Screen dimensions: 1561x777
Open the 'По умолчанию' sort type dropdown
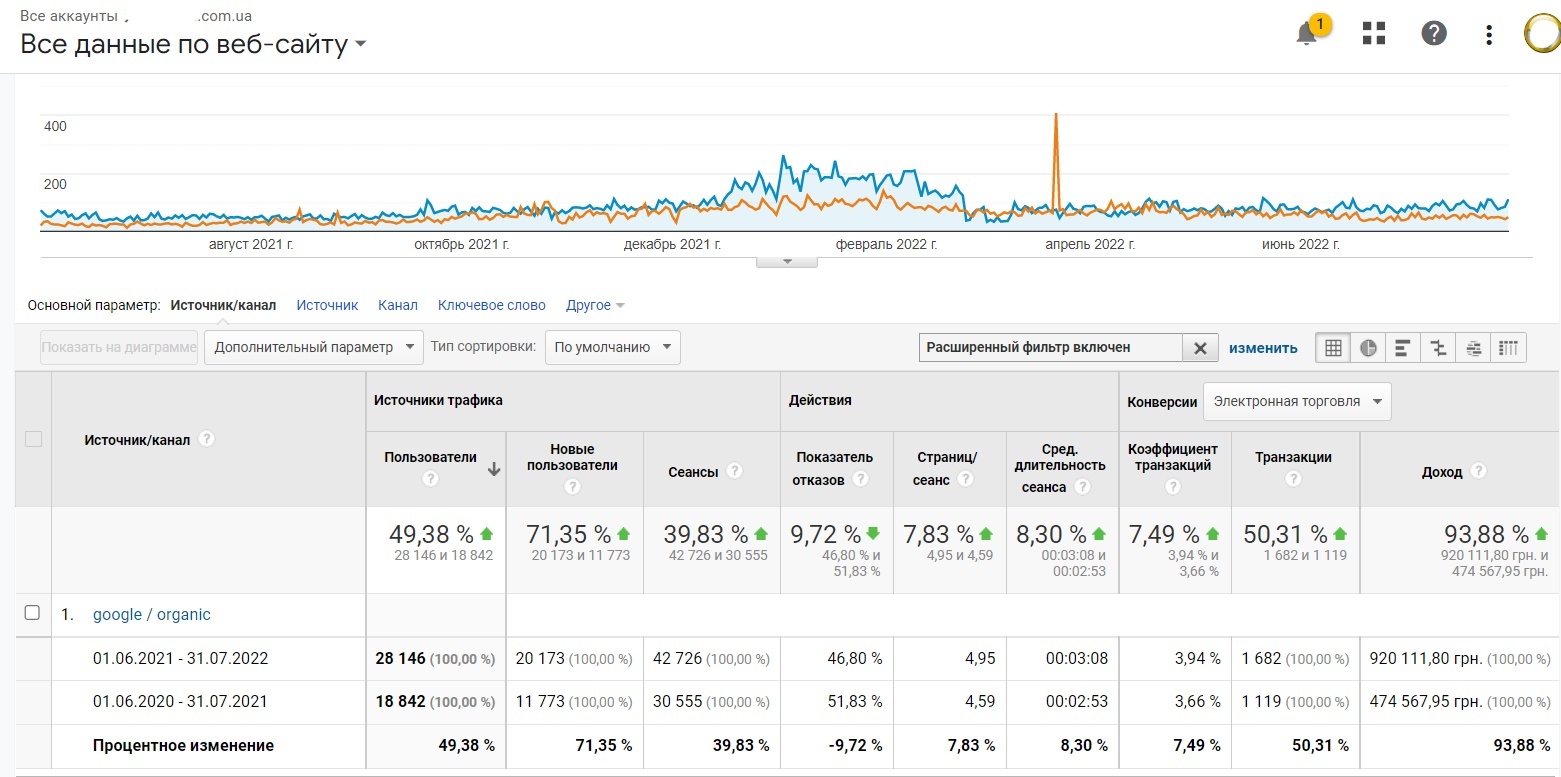(x=612, y=347)
